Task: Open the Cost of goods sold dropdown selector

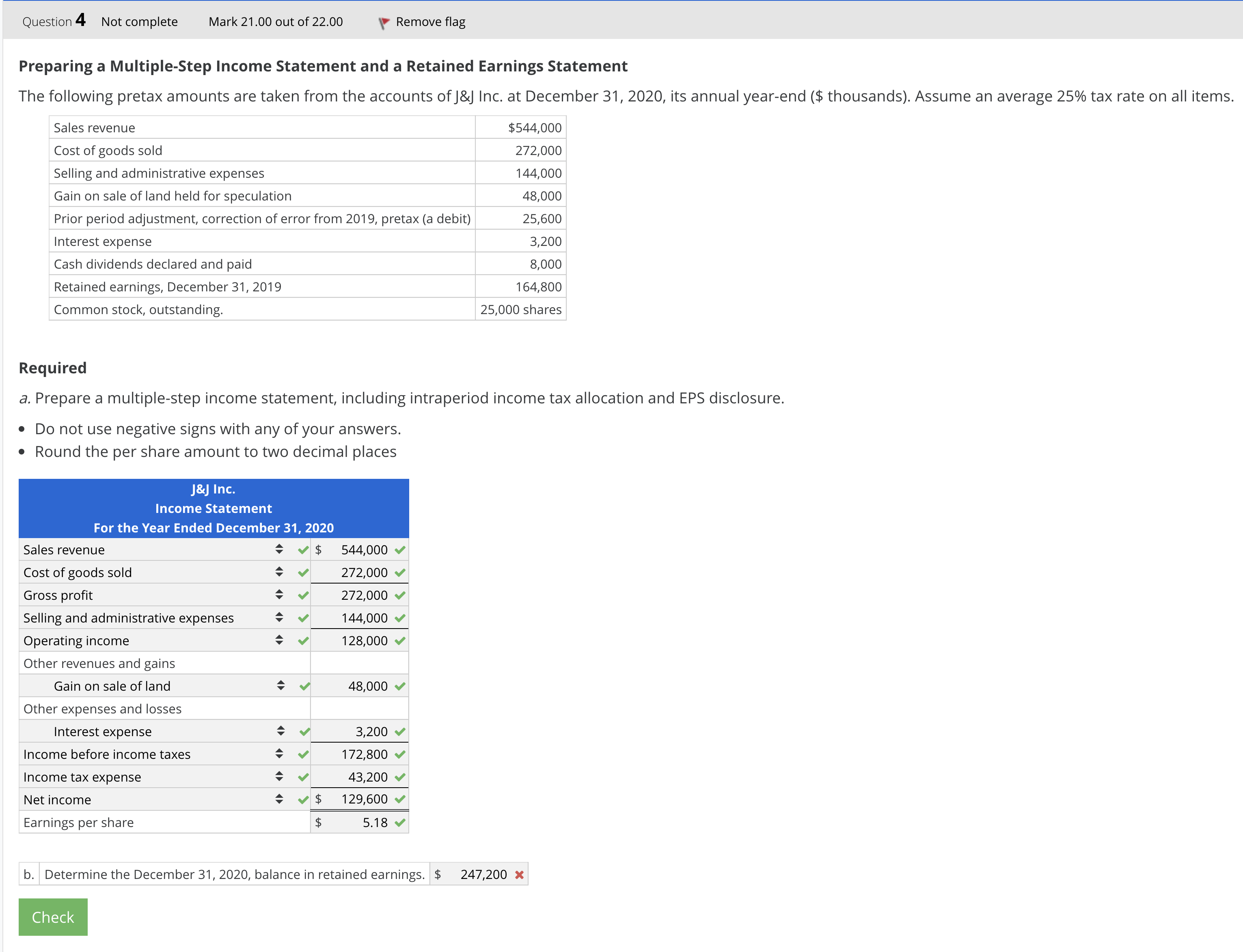Action: click(x=279, y=572)
